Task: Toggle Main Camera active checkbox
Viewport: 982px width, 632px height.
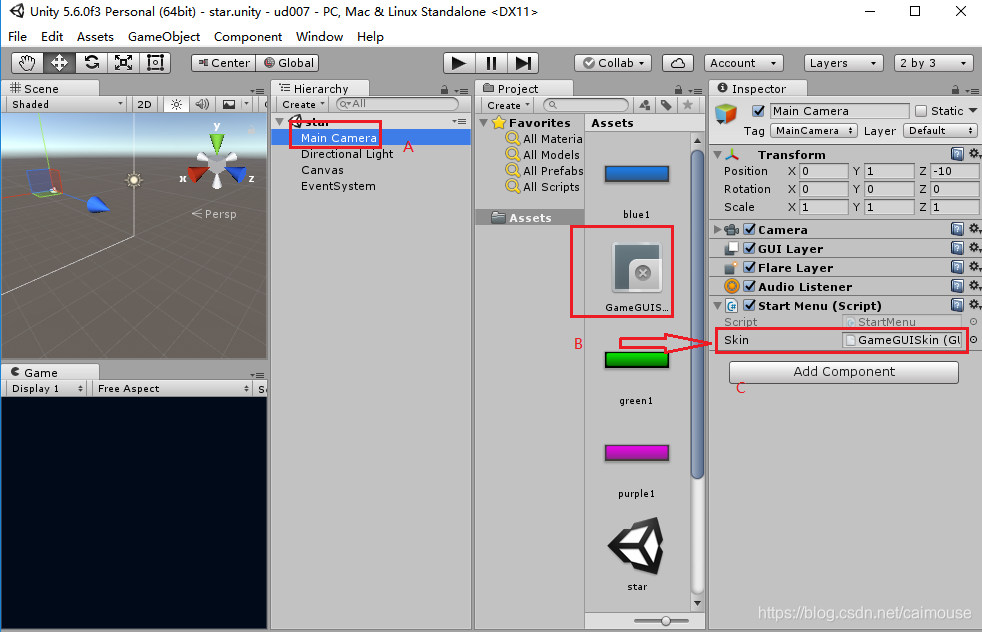Action: (x=758, y=111)
